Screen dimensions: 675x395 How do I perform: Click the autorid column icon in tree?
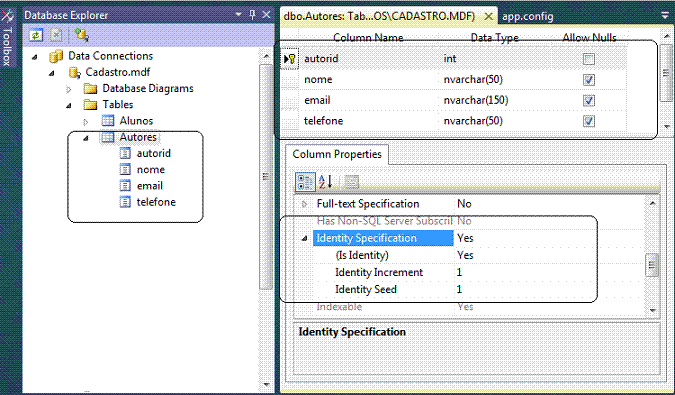click(125, 153)
